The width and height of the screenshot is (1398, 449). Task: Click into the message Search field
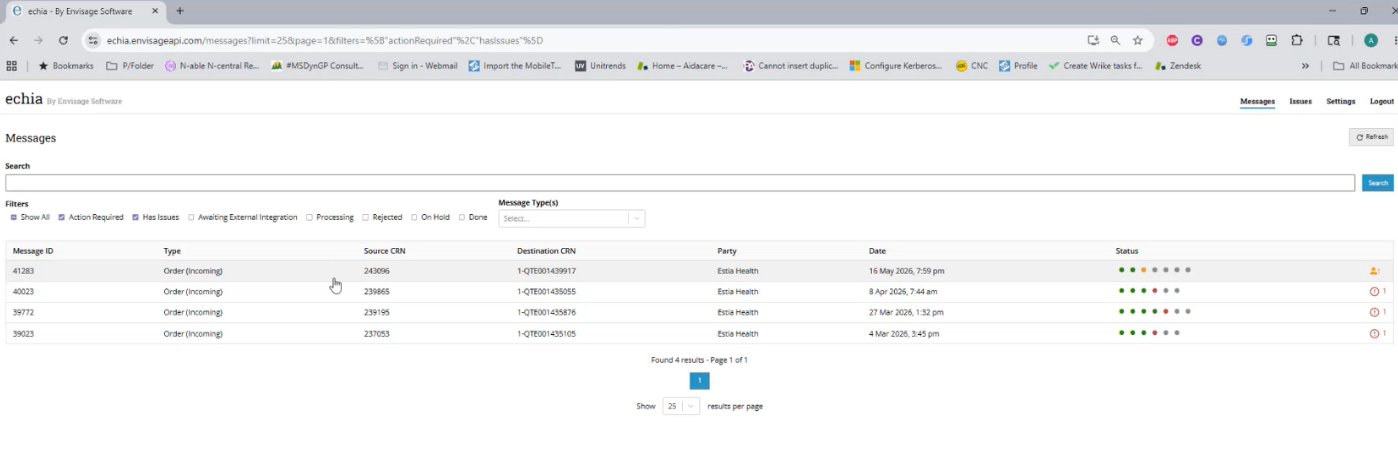point(680,183)
